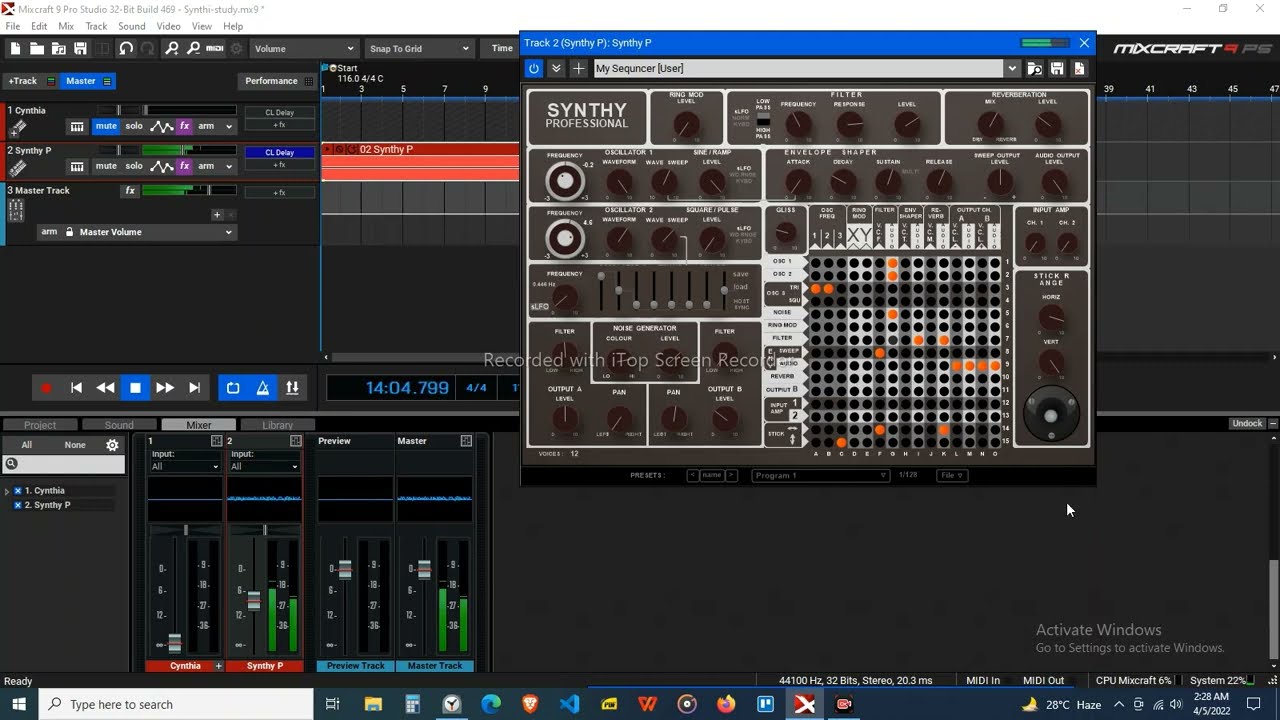1280x720 pixels.
Task: Switch to the Sound tab
Action: point(119,425)
